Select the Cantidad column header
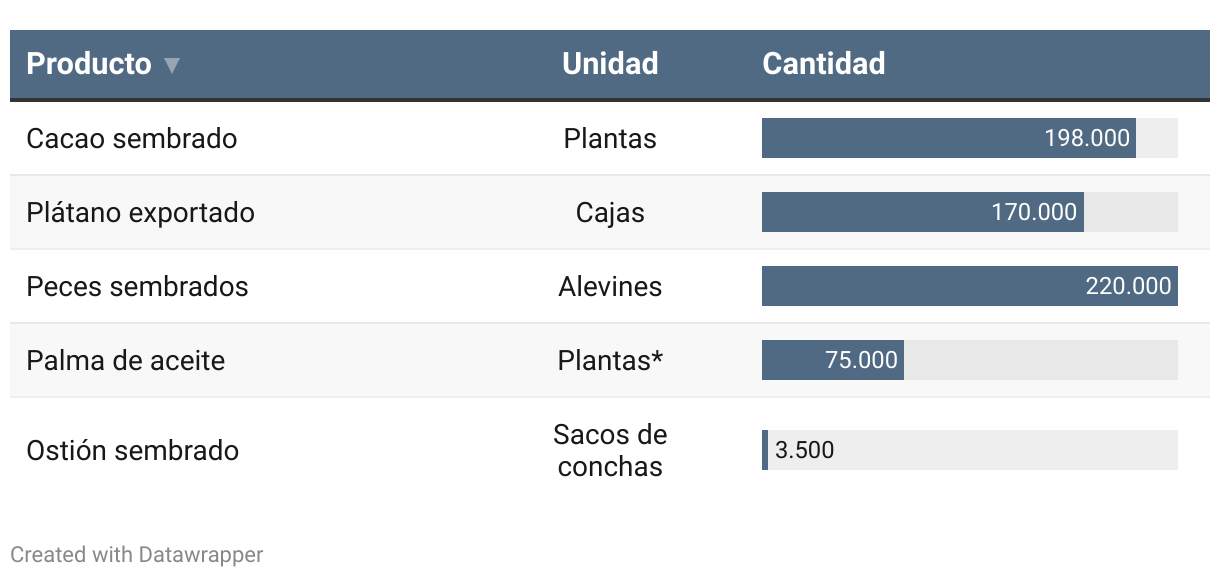Image resolution: width=1220 pixels, height=578 pixels. tap(823, 64)
